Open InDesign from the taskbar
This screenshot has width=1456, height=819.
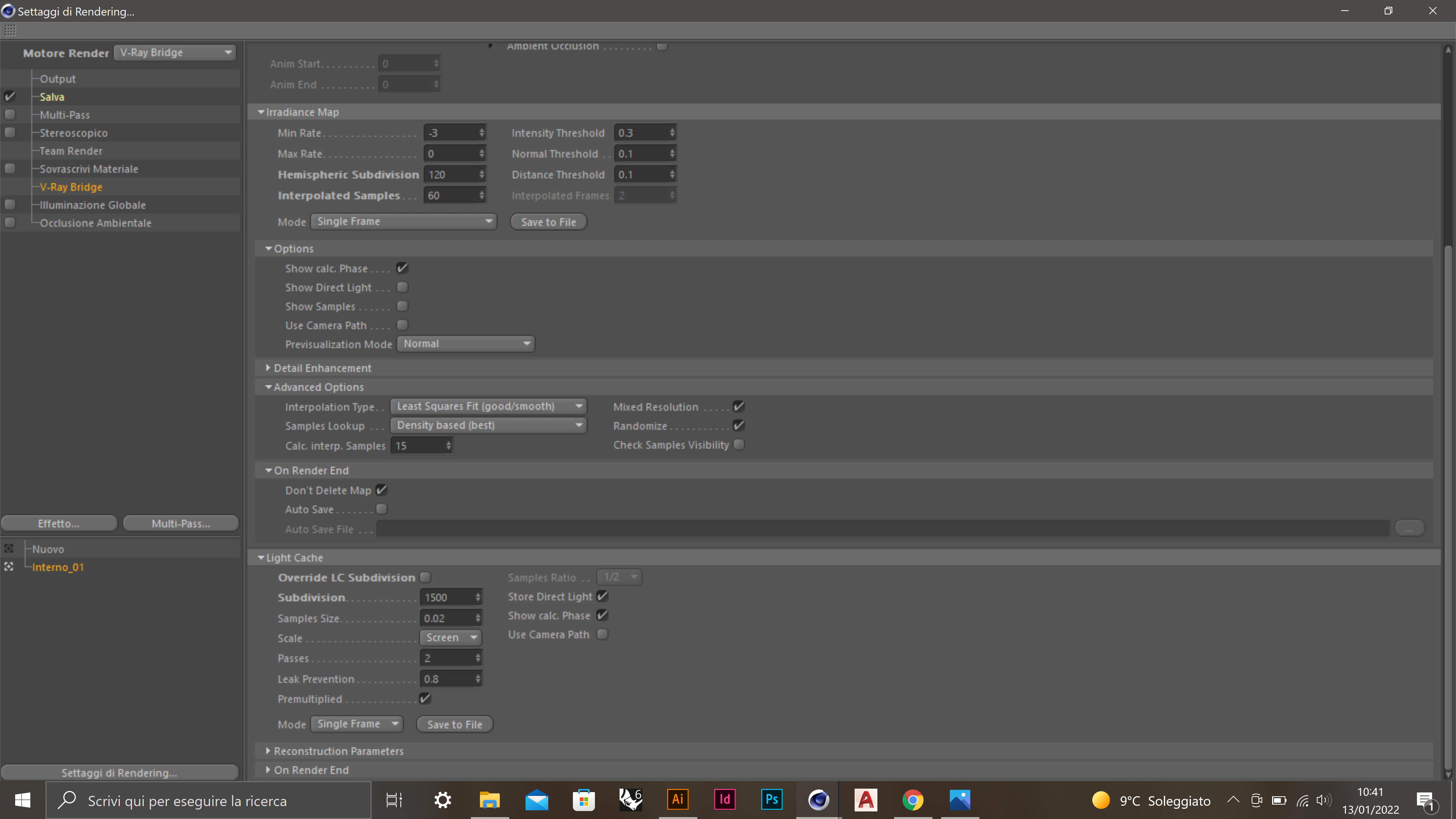point(724,799)
